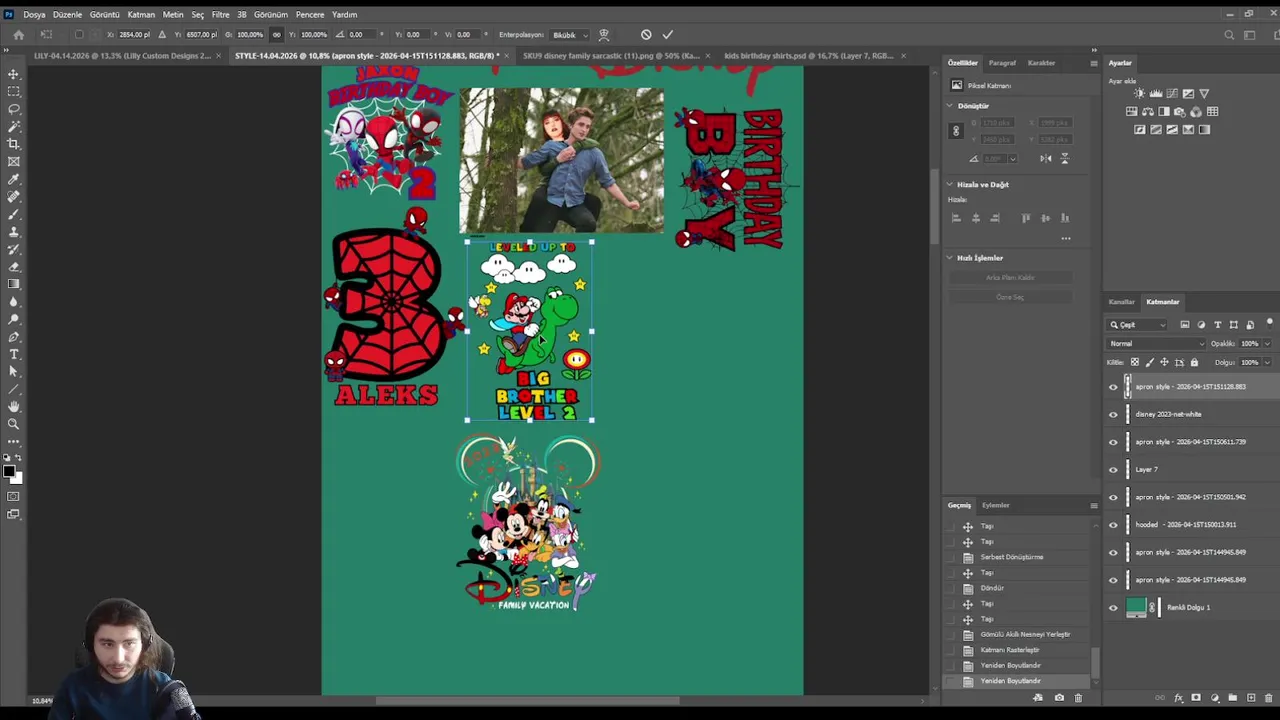This screenshot has width=1280, height=720.
Task: Switch to warp mode icon in options bar
Action: pos(604,35)
